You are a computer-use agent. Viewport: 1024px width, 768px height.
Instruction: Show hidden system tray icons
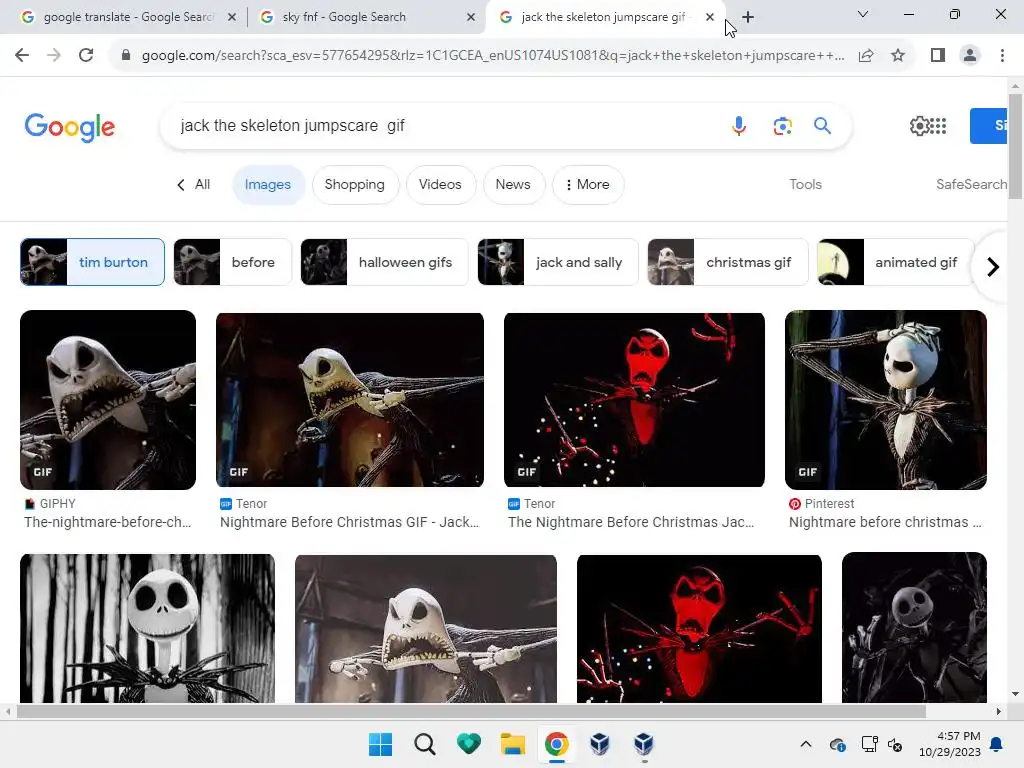coord(806,744)
